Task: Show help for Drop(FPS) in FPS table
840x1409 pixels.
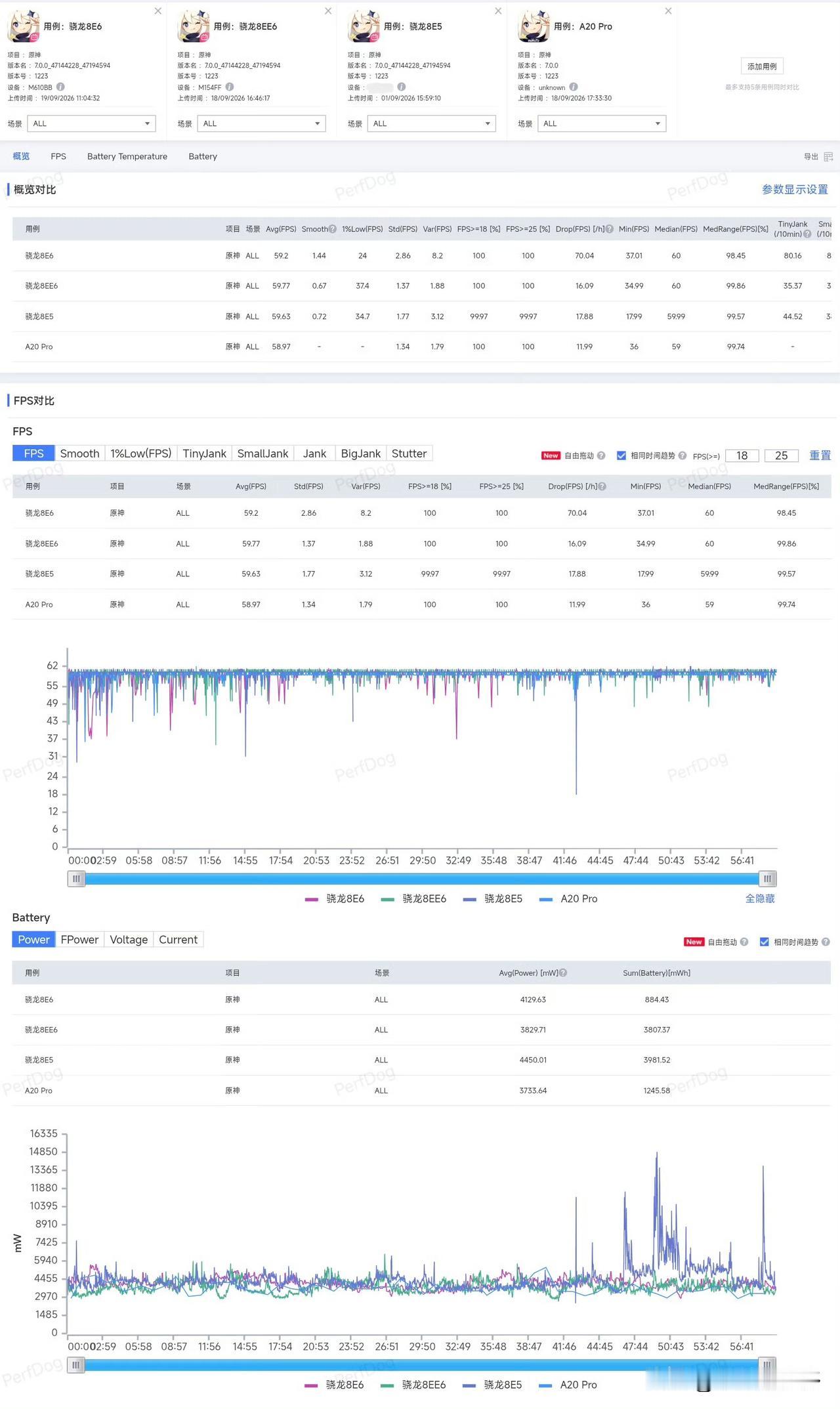Action: pos(602,486)
